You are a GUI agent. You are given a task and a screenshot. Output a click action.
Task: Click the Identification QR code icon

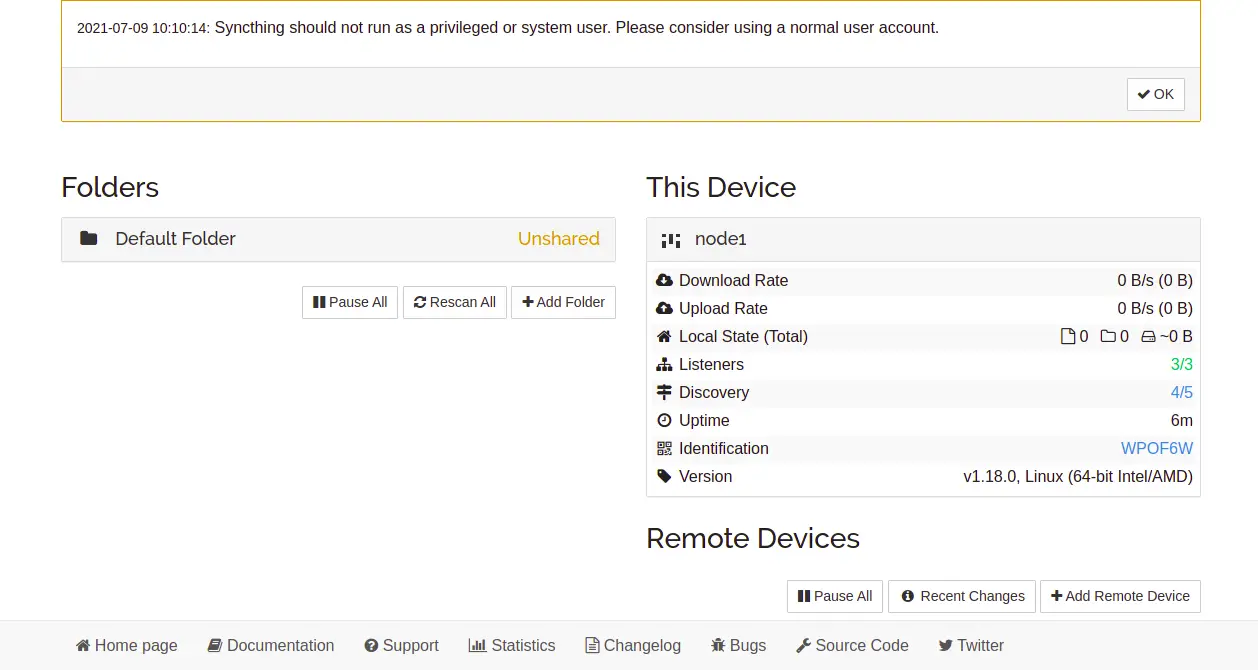pos(664,449)
